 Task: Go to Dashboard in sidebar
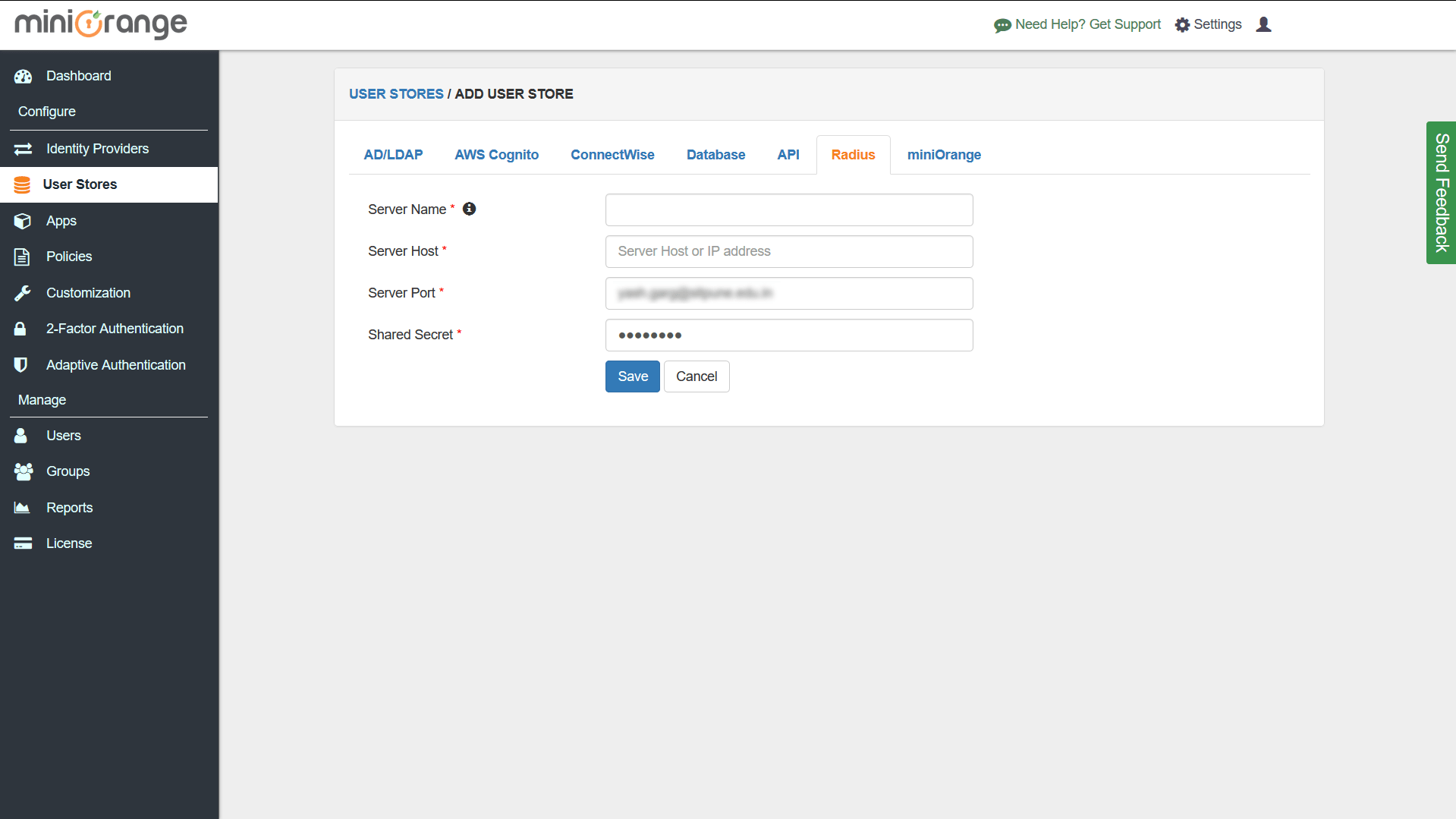[x=109, y=76]
